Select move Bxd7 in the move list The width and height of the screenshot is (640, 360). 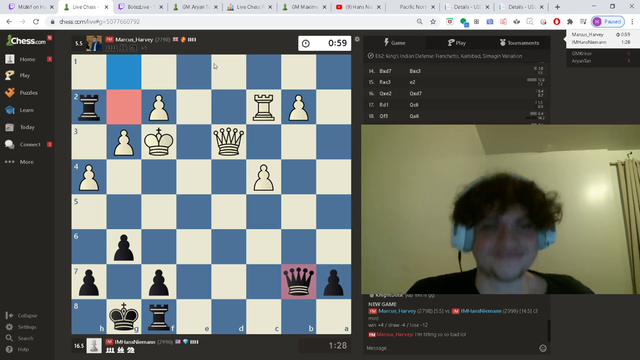385,71
